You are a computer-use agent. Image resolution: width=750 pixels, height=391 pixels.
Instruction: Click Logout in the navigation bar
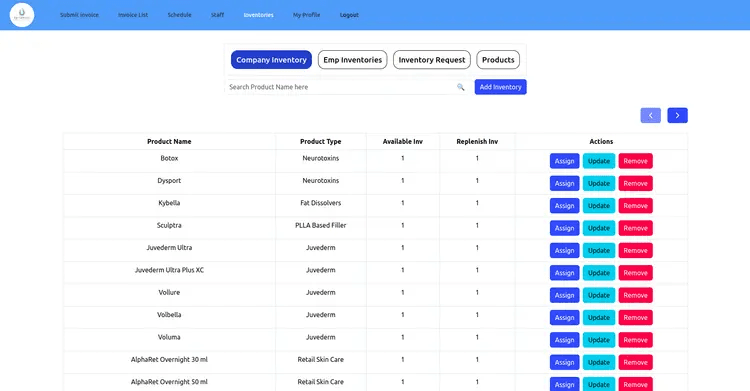(x=349, y=15)
